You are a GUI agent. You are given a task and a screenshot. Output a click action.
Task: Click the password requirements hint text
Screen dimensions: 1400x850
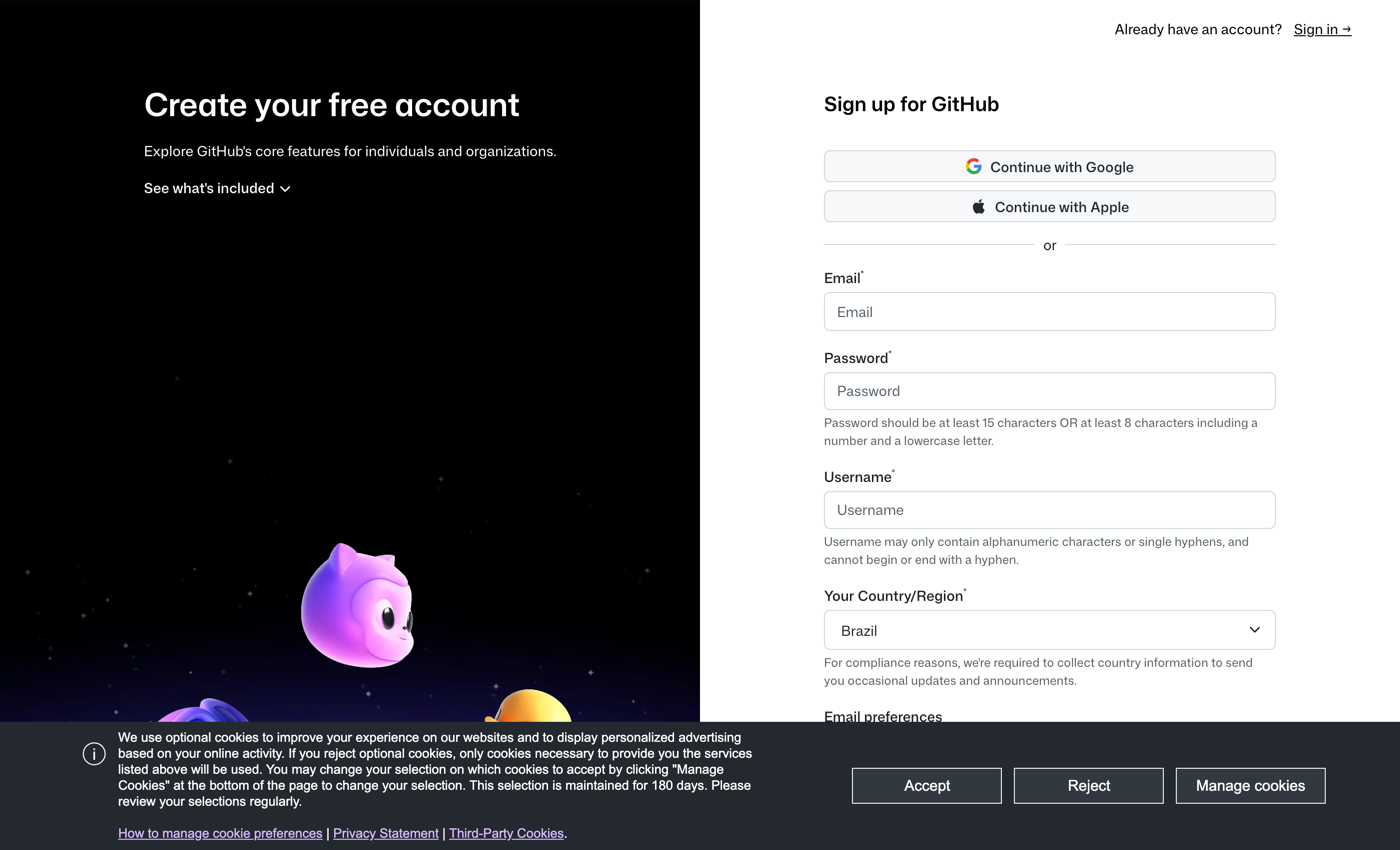(1041, 431)
